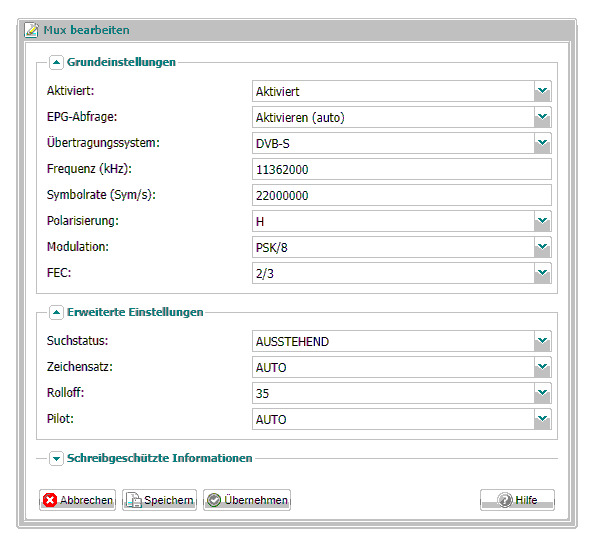Click the Symbolrate (Sym/s) input field

pos(402,195)
